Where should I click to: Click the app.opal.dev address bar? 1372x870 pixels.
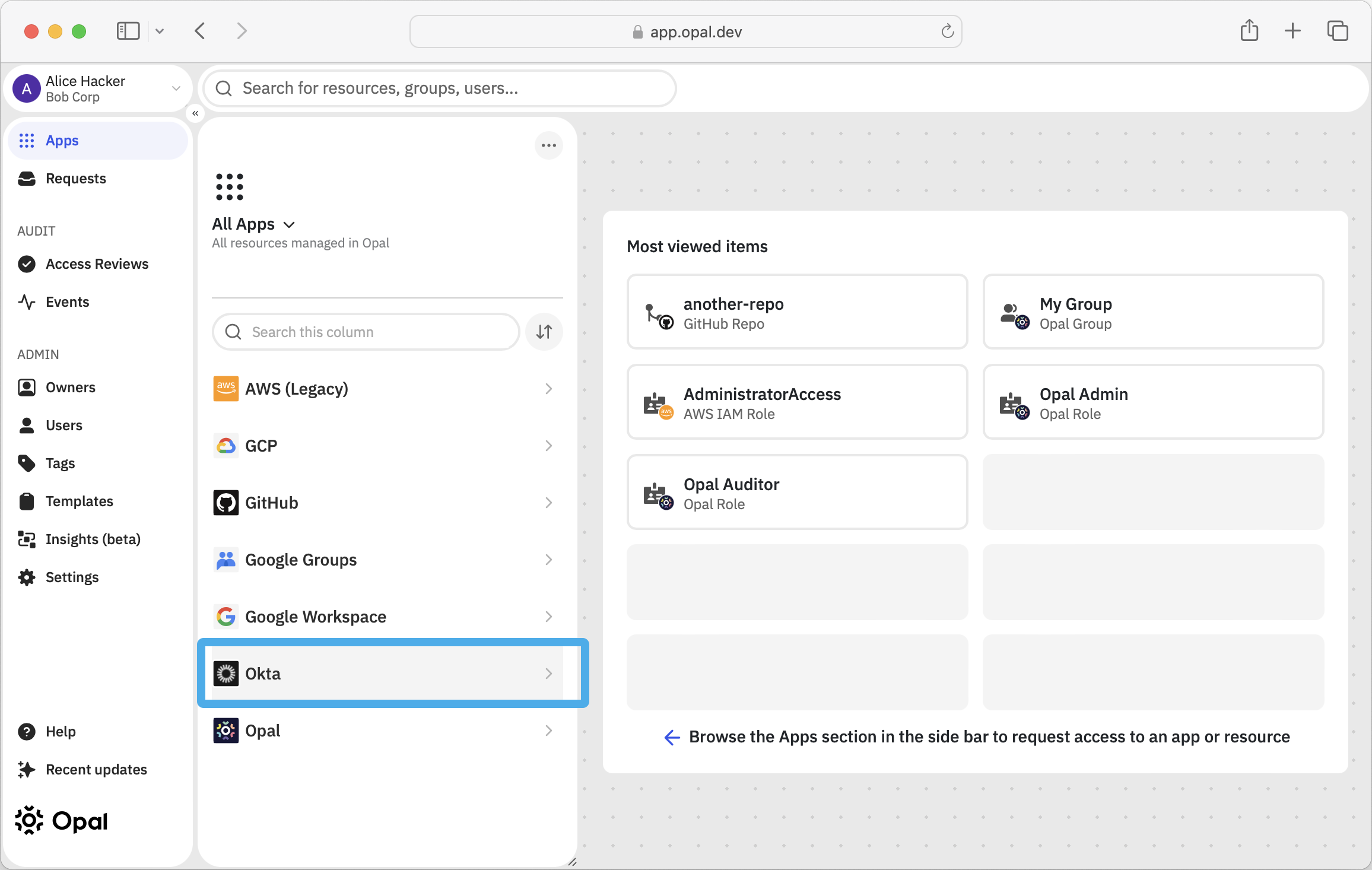click(x=685, y=31)
